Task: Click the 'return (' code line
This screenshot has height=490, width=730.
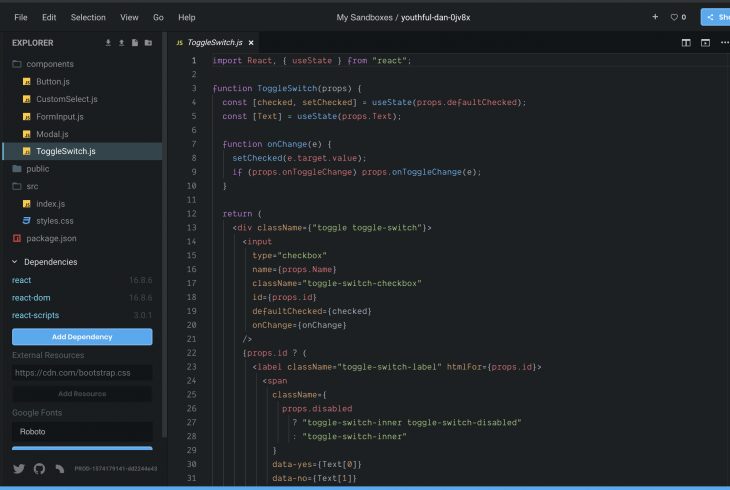Action: click(x=242, y=214)
